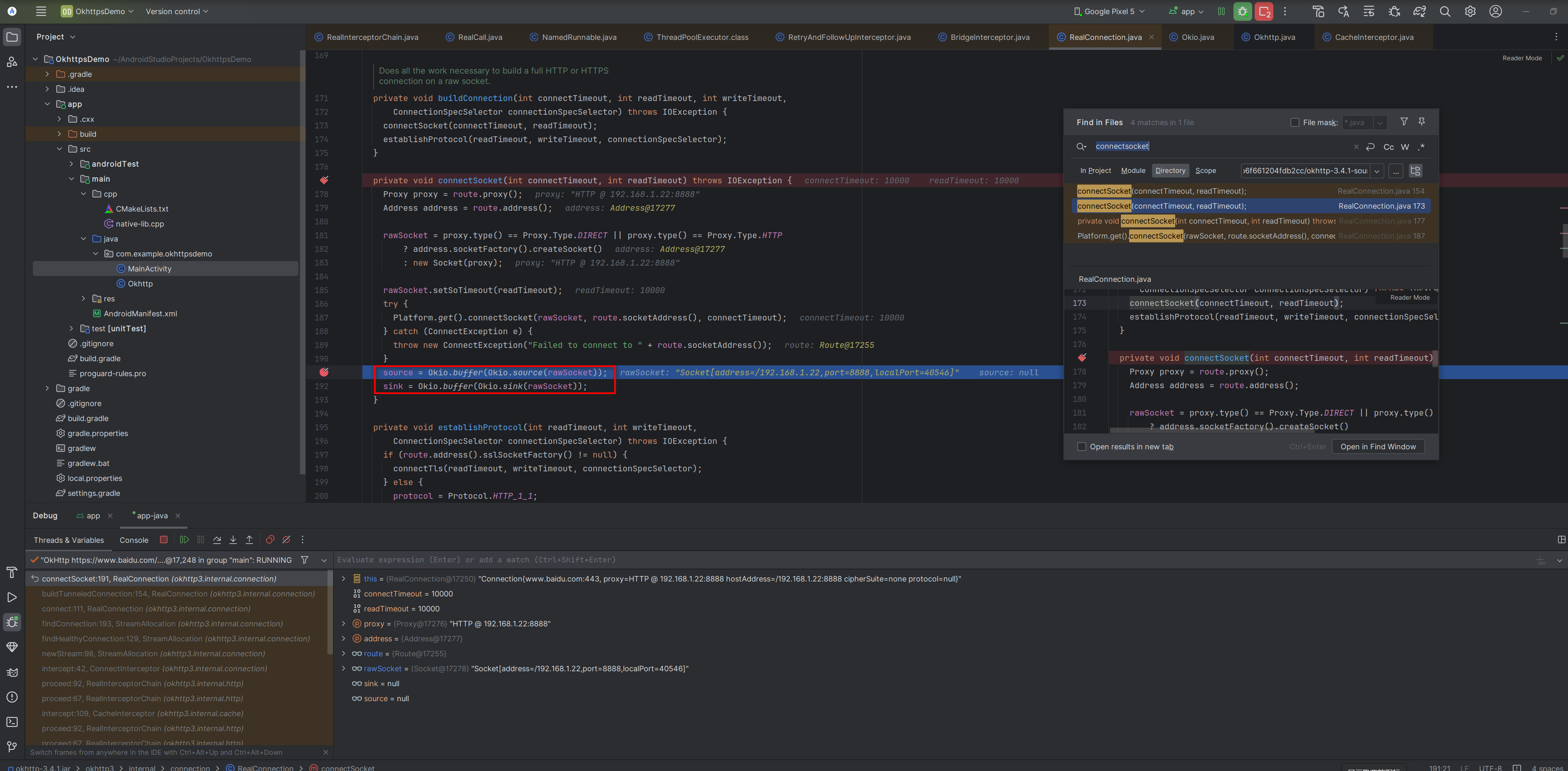
Task: Click the breakpoint marker on line 177
Action: tap(324, 180)
